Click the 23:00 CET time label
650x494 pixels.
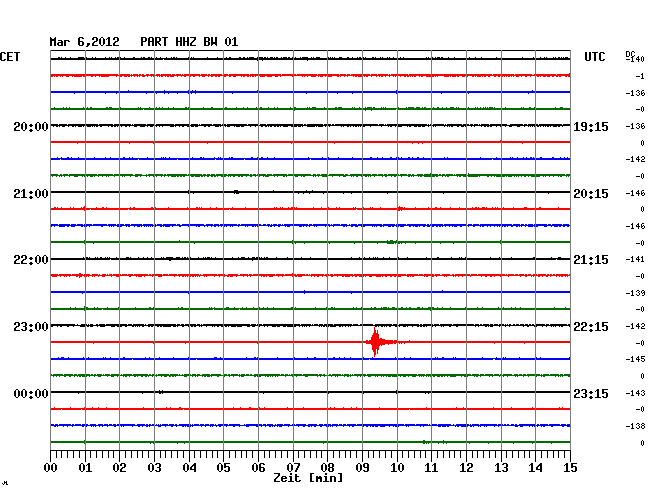[31, 327]
